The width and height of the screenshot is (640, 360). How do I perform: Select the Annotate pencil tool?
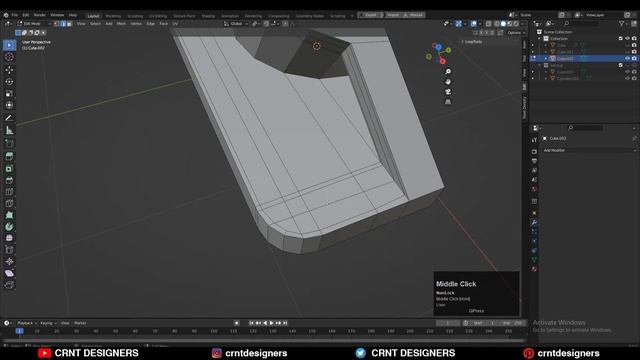tap(9, 118)
